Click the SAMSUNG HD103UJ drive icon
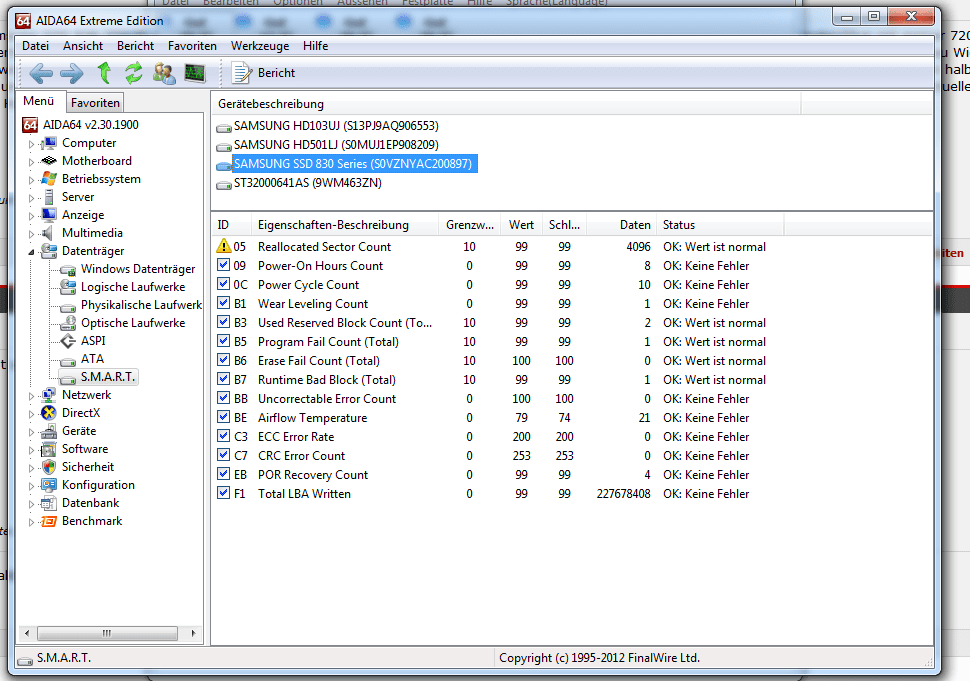970x681 pixels. coord(223,127)
